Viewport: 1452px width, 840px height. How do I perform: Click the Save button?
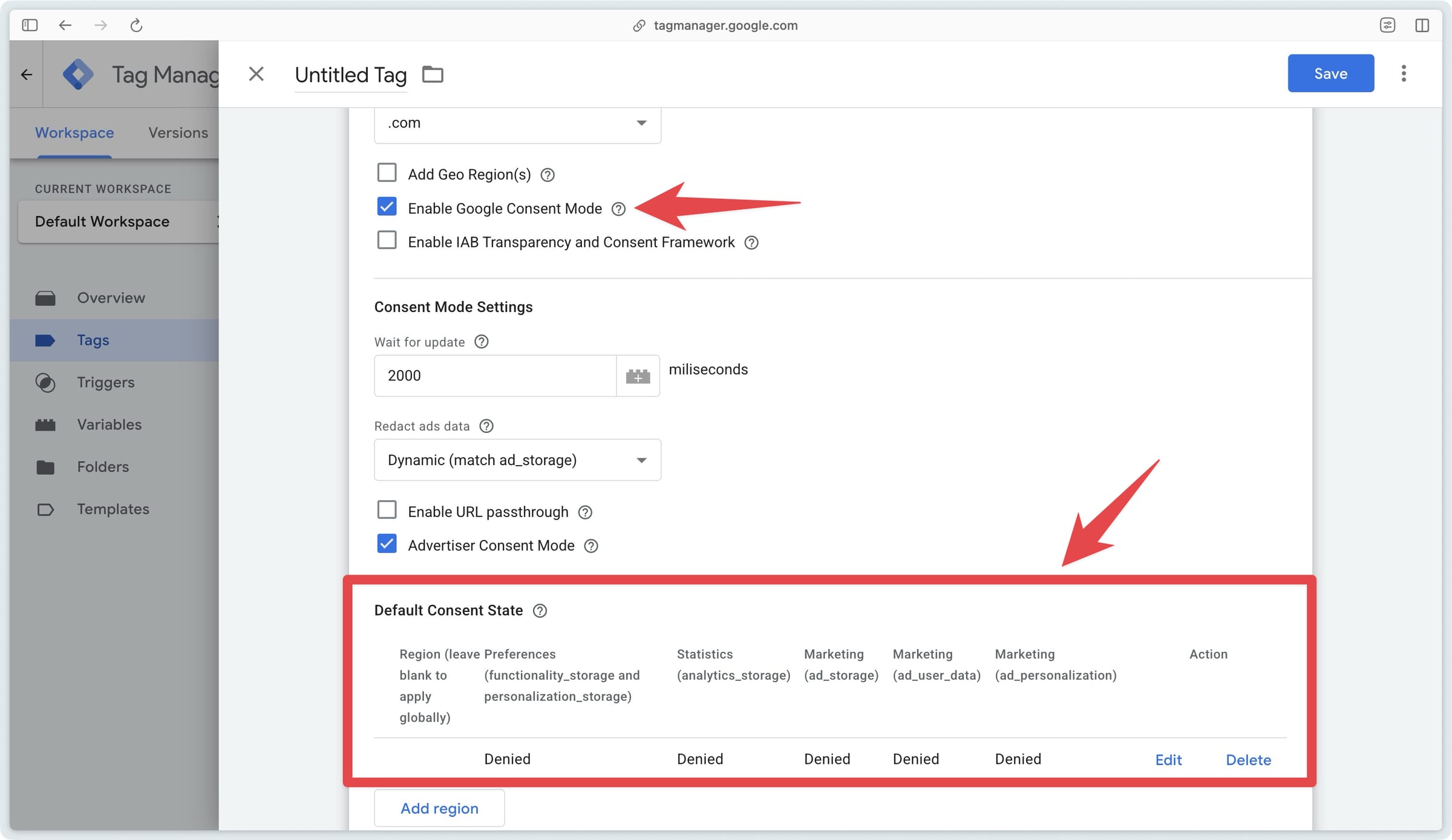pos(1330,73)
